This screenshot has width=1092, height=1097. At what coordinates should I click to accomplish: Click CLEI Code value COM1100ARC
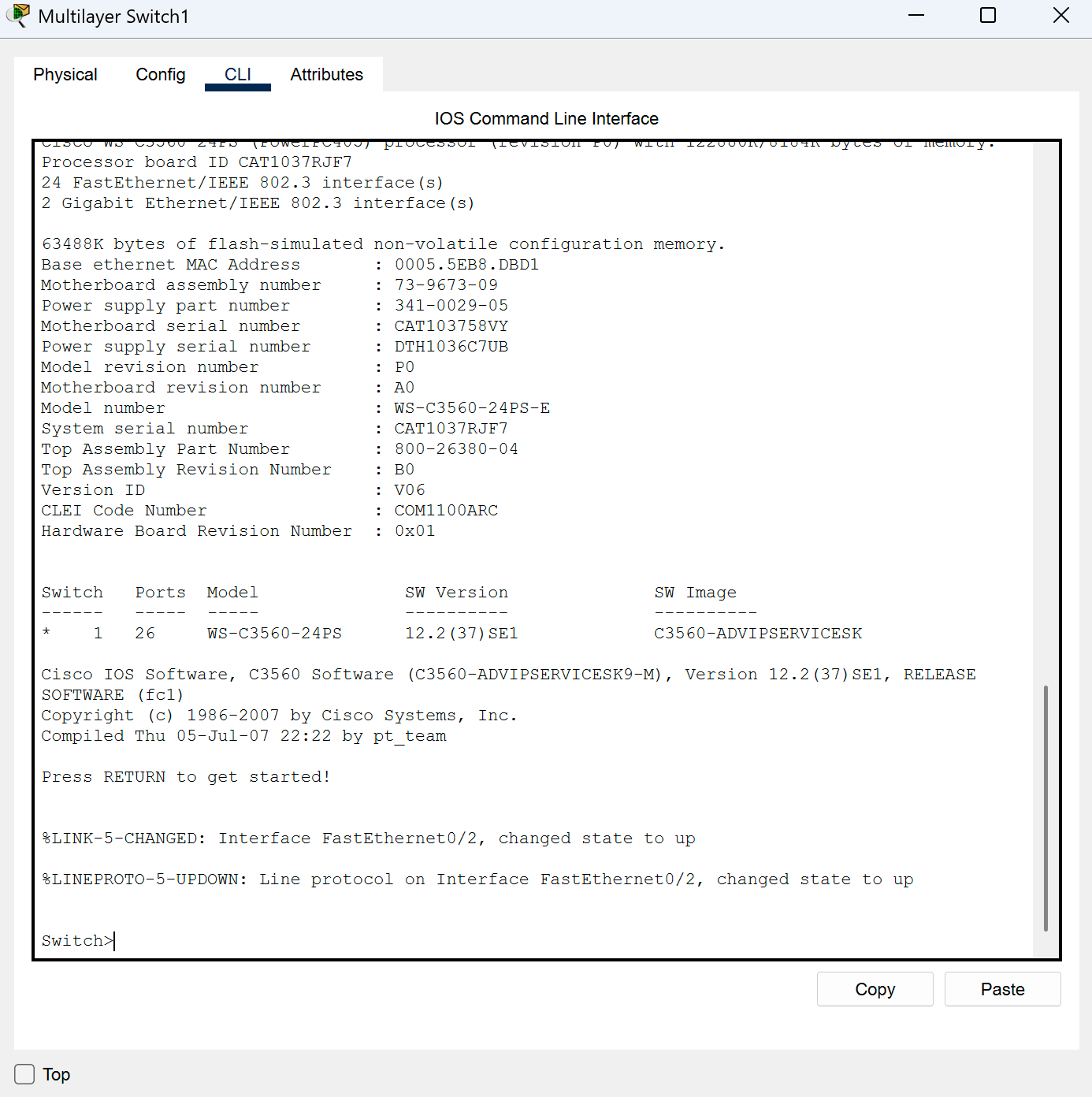tap(446, 511)
